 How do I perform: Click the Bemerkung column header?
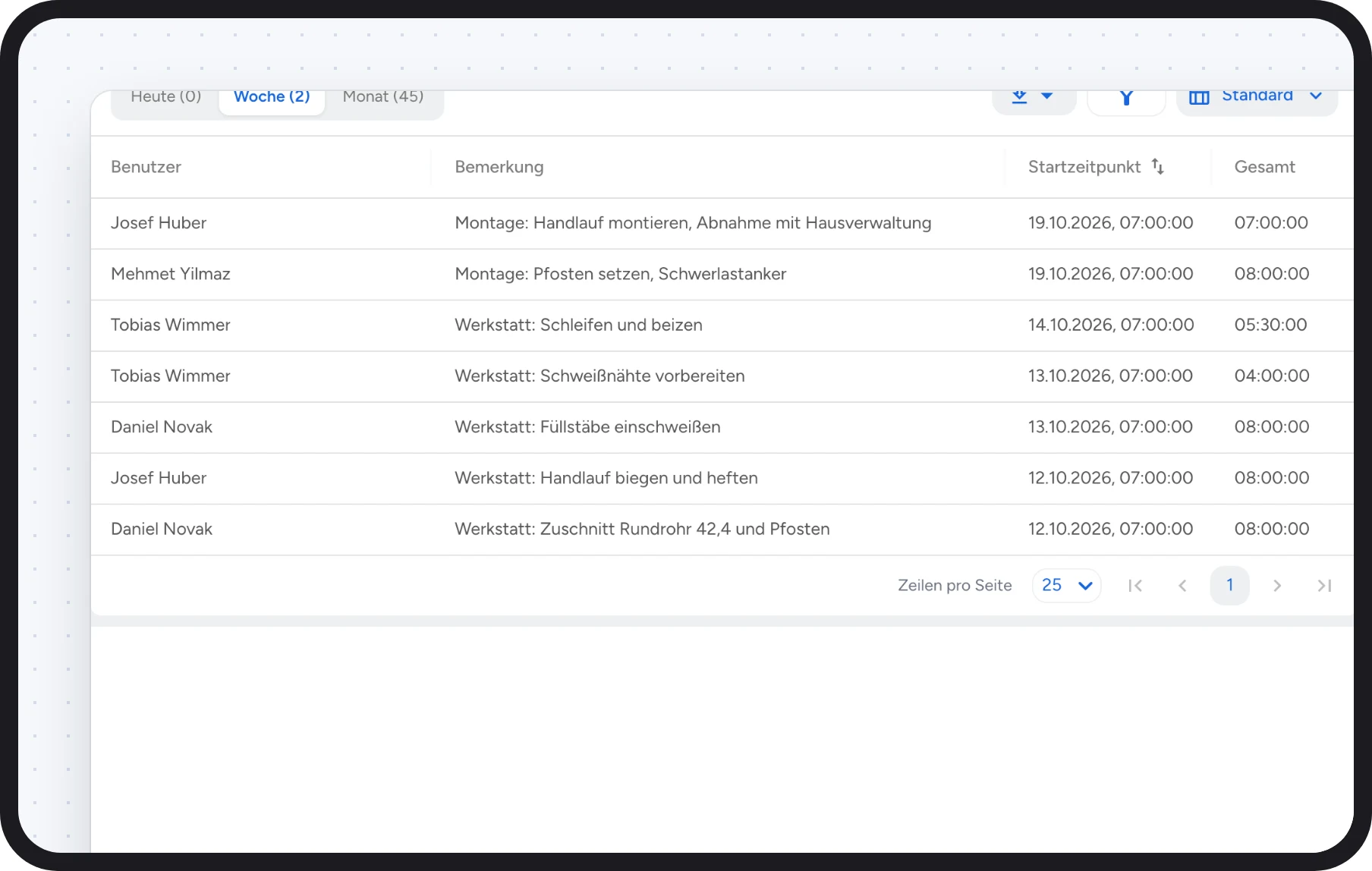(499, 167)
